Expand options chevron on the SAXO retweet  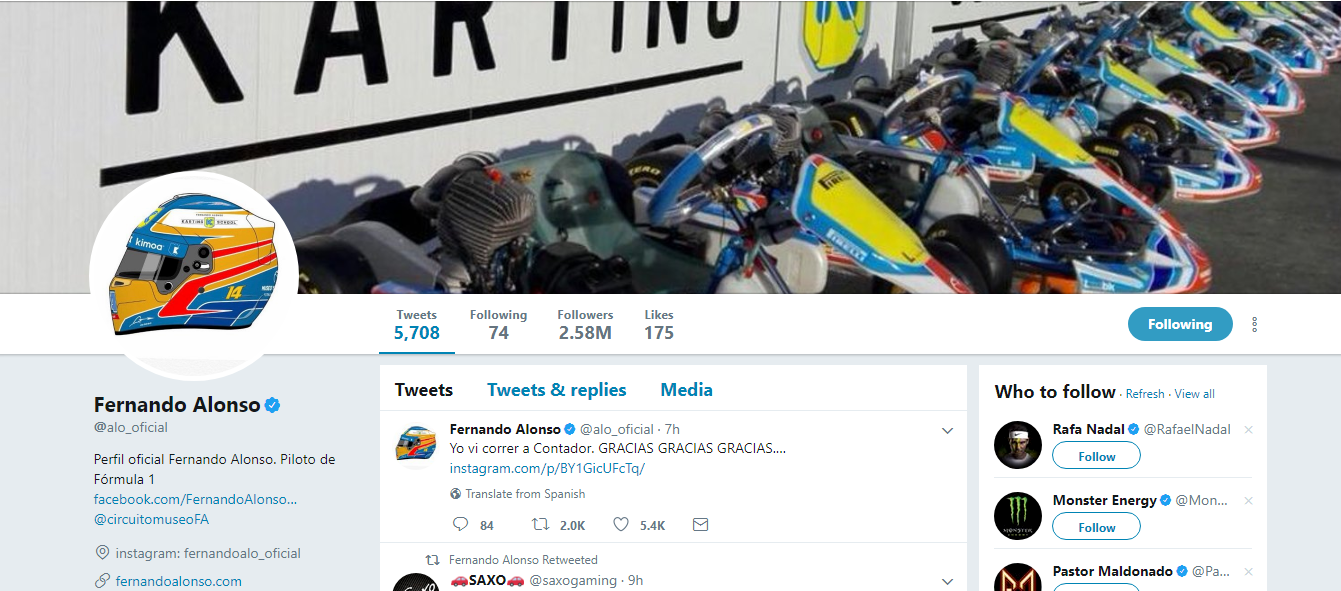[x=947, y=581]
